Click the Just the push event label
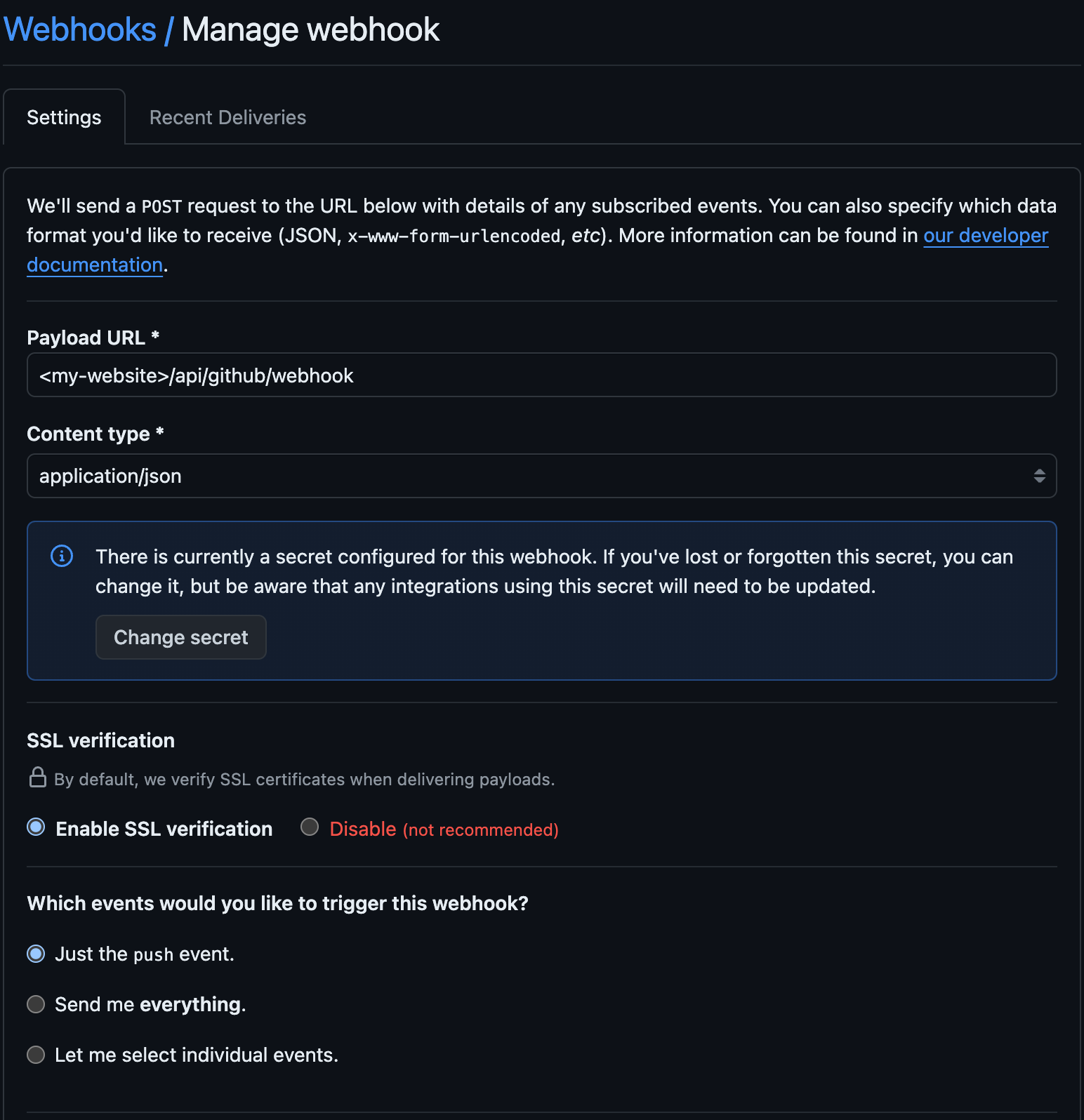The height and width of the screenshot is (1120, 1084). point(145,954)
